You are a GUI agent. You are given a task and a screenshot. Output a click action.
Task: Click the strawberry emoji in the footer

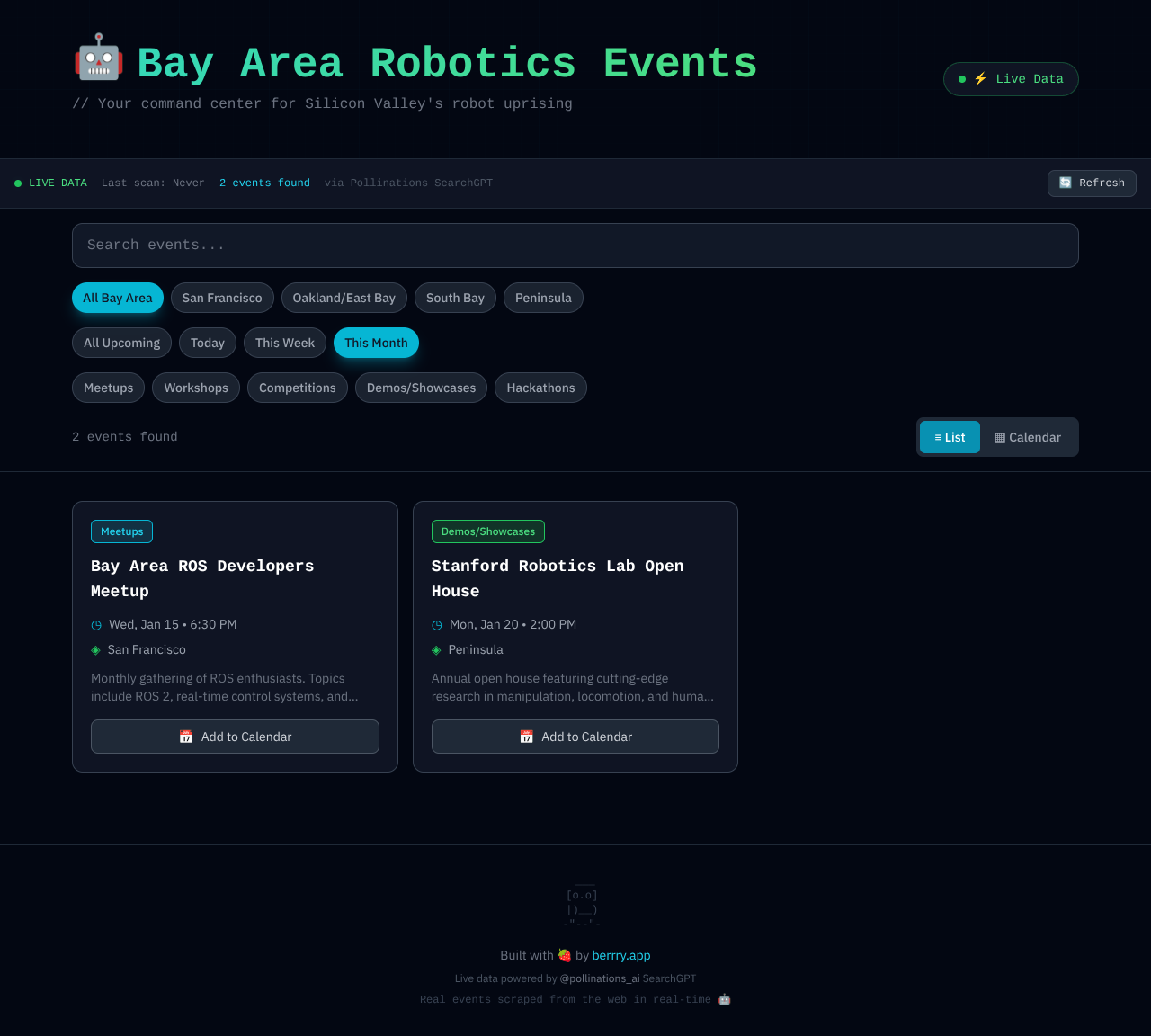[x=564, y=955]
